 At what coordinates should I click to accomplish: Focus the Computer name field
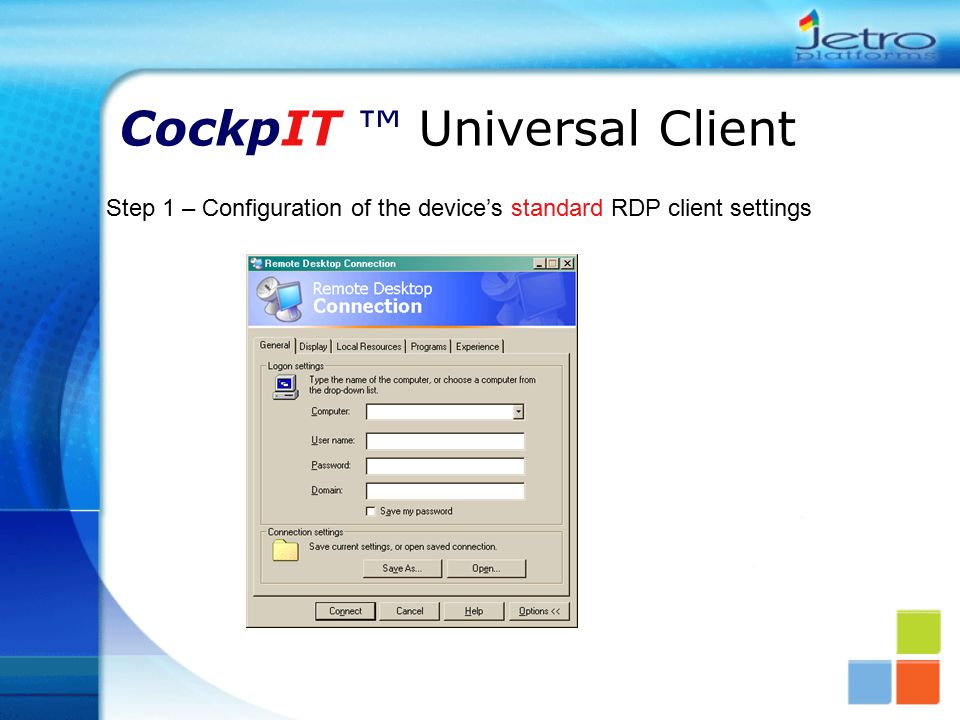tap(440, 411)
